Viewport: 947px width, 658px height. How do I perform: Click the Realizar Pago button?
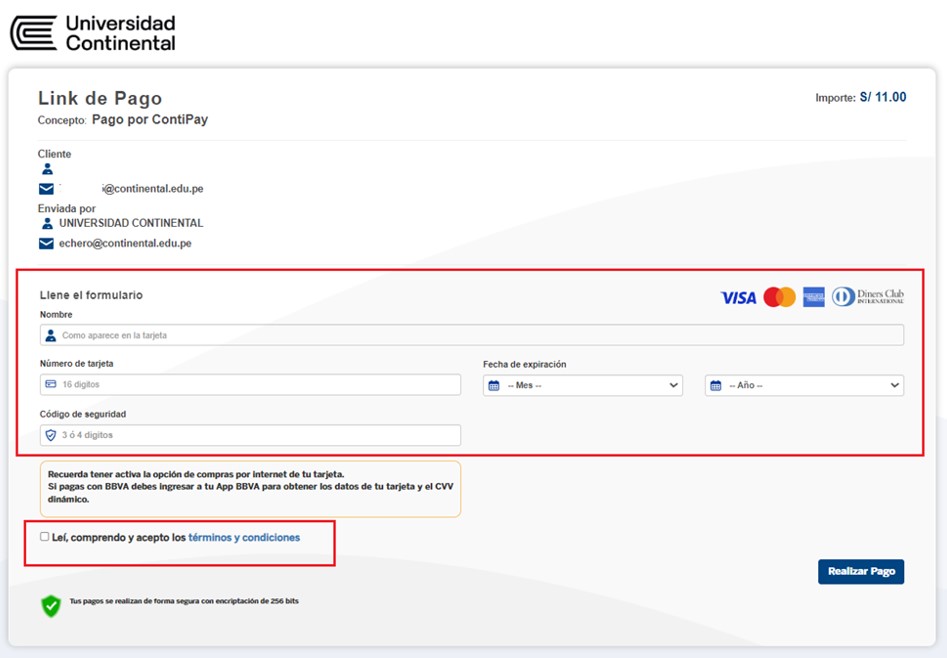coord(860,571)
